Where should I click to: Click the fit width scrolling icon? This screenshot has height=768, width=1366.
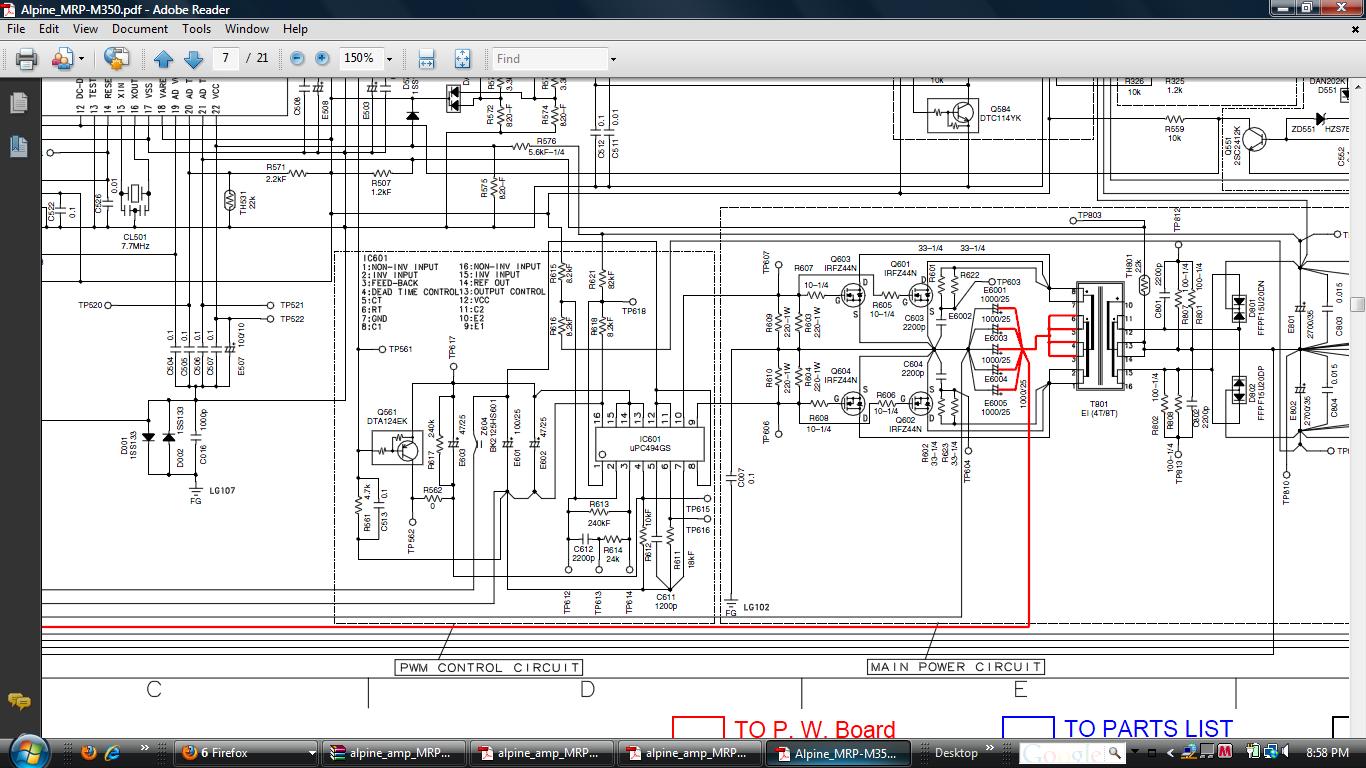pos(426,59)
